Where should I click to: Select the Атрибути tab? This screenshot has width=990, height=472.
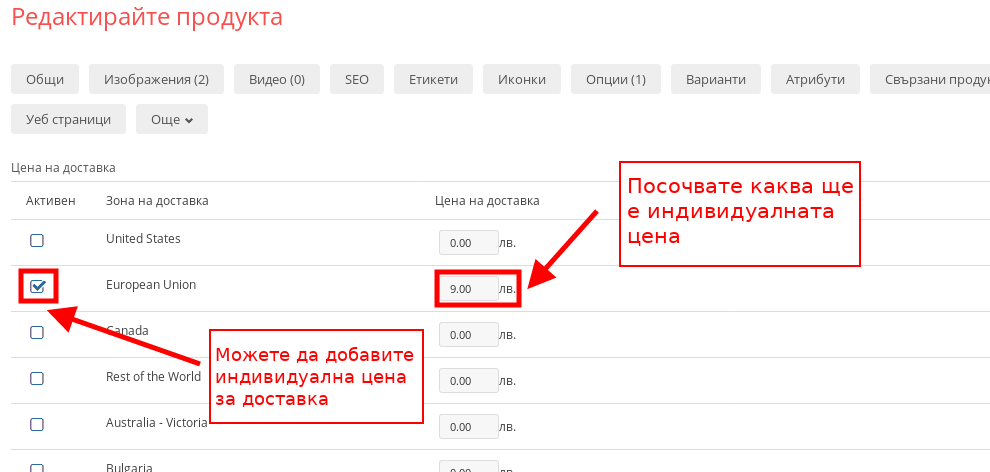[815, 79]
